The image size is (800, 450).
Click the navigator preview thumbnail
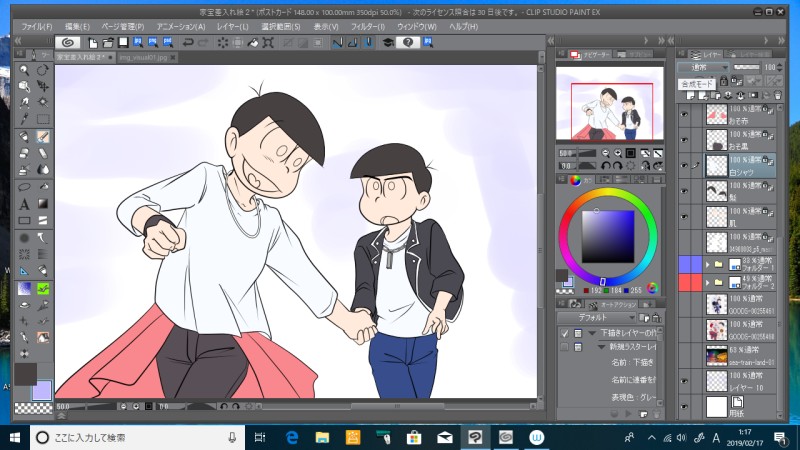(x=610, y=104)
